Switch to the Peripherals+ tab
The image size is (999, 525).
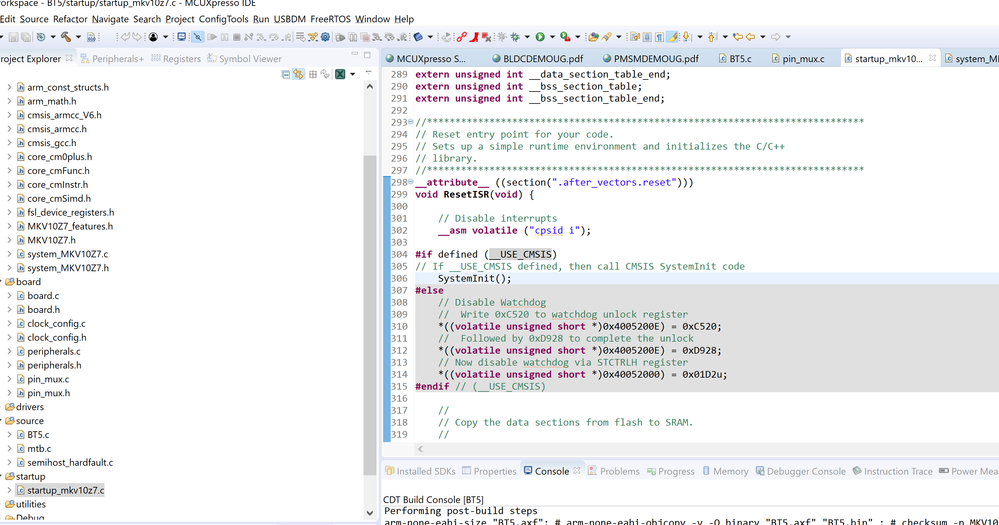112,59
